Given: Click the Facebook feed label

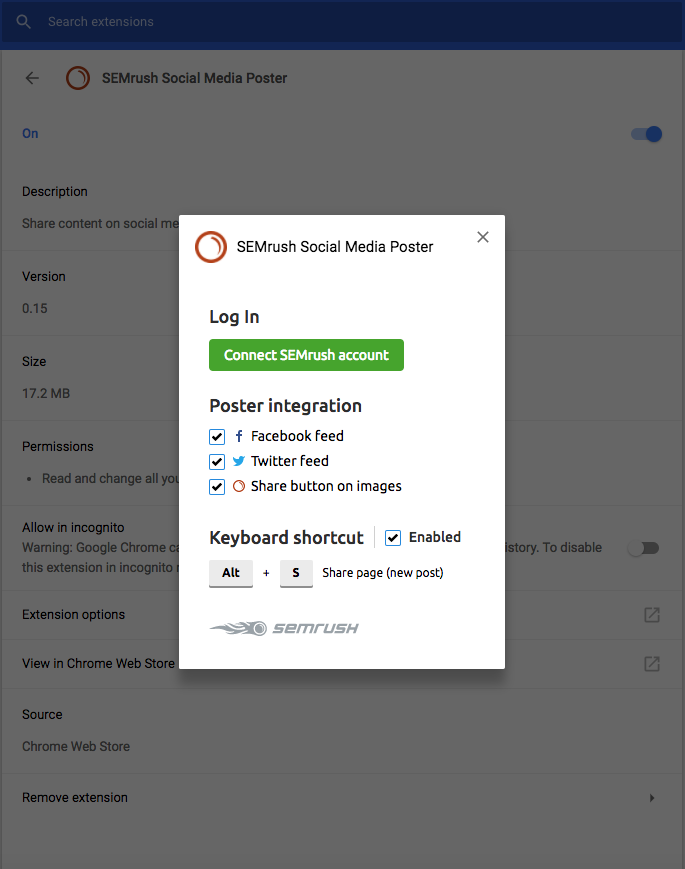Looking at the screenshot, I should 297,436.
